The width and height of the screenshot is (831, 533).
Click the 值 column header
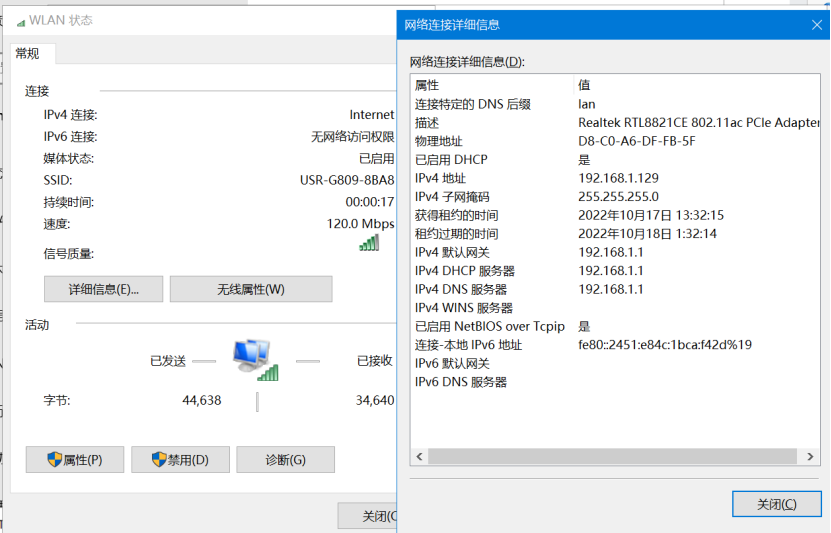pos(584,85)
